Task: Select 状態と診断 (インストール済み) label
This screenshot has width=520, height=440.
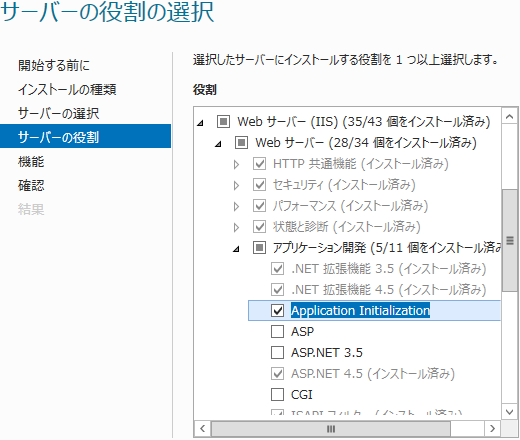Action: pos(347,227)
